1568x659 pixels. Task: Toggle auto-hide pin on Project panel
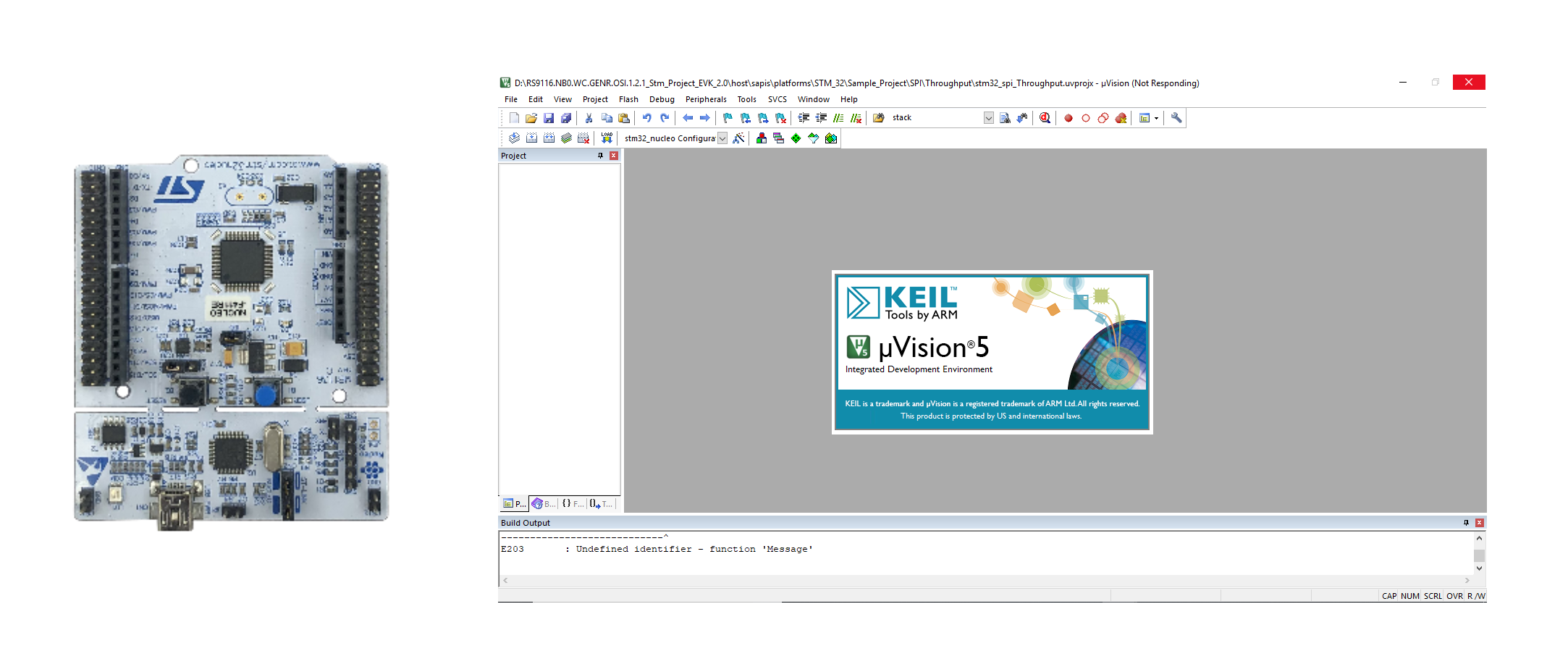[x=599, y=155]
